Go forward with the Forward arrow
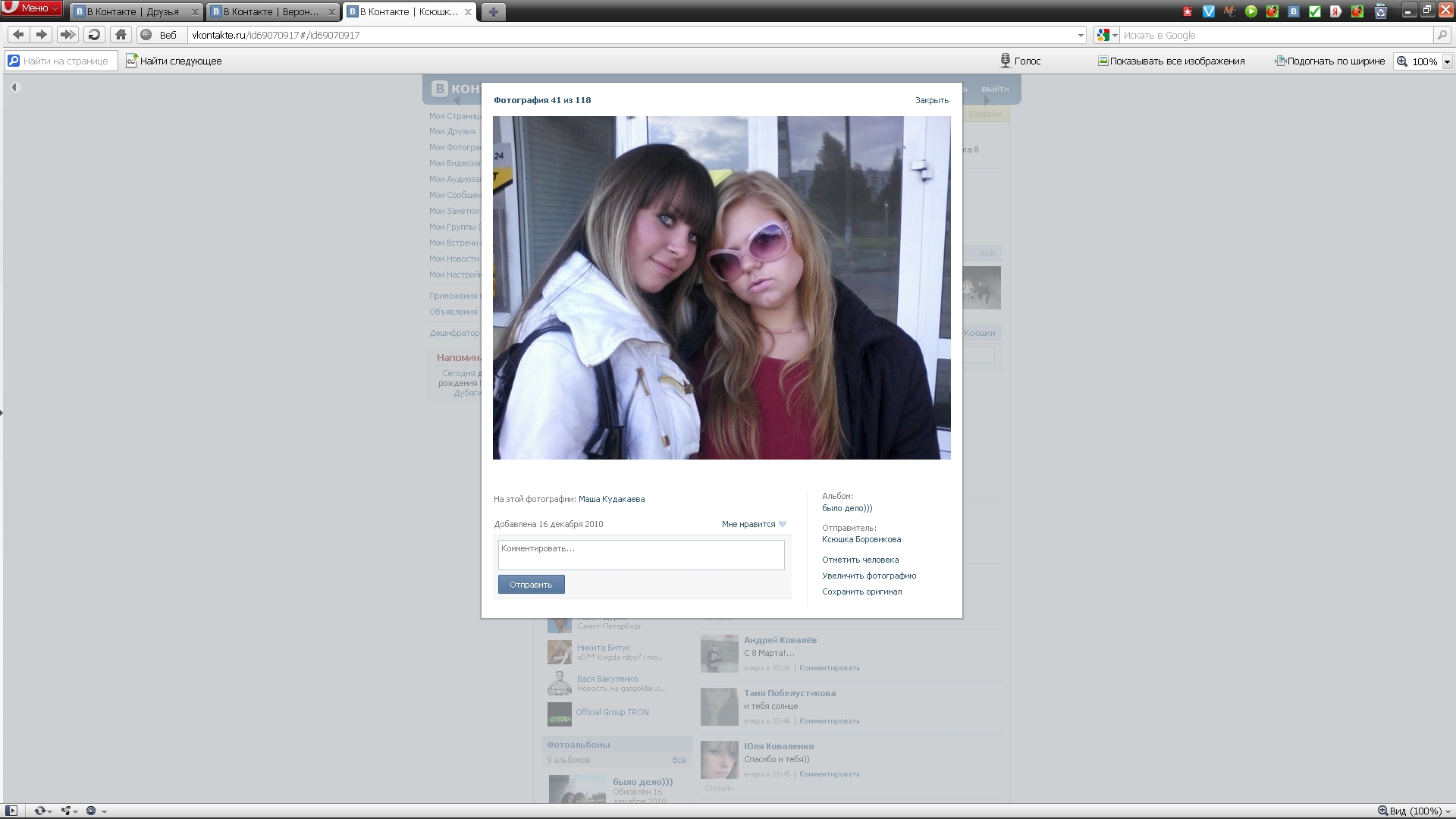 42,35
